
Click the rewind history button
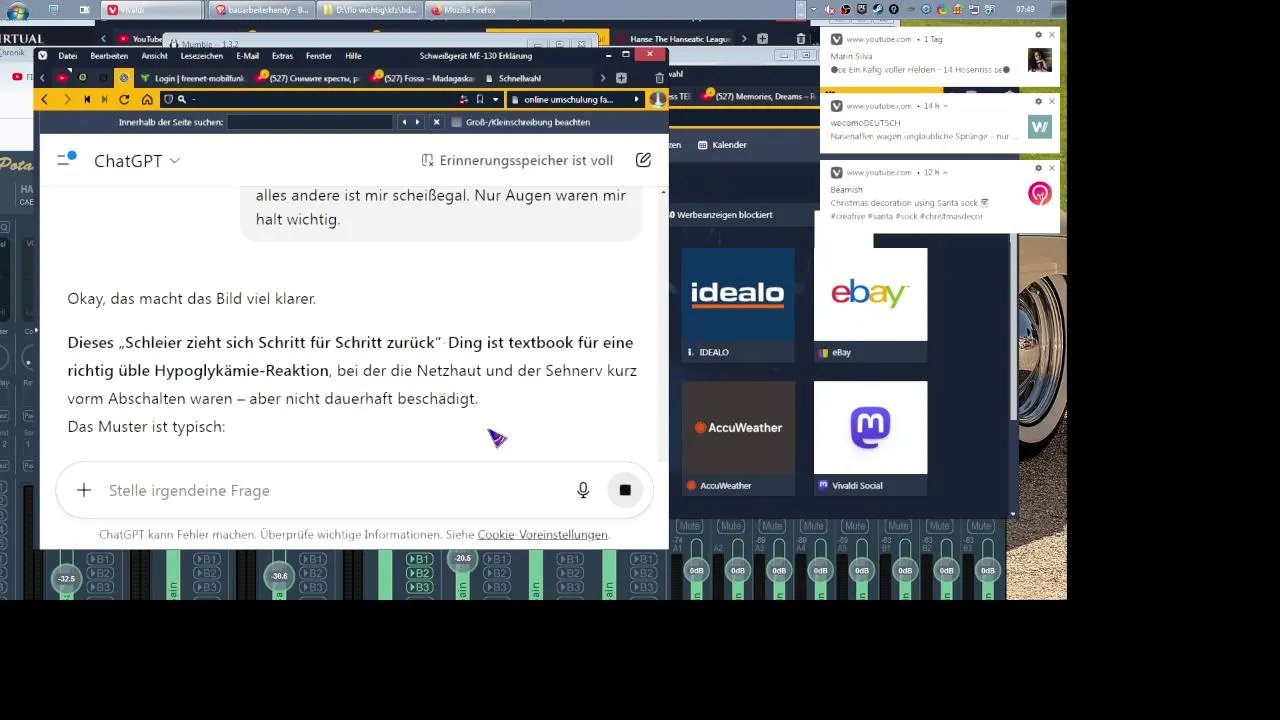click(87, 100)
